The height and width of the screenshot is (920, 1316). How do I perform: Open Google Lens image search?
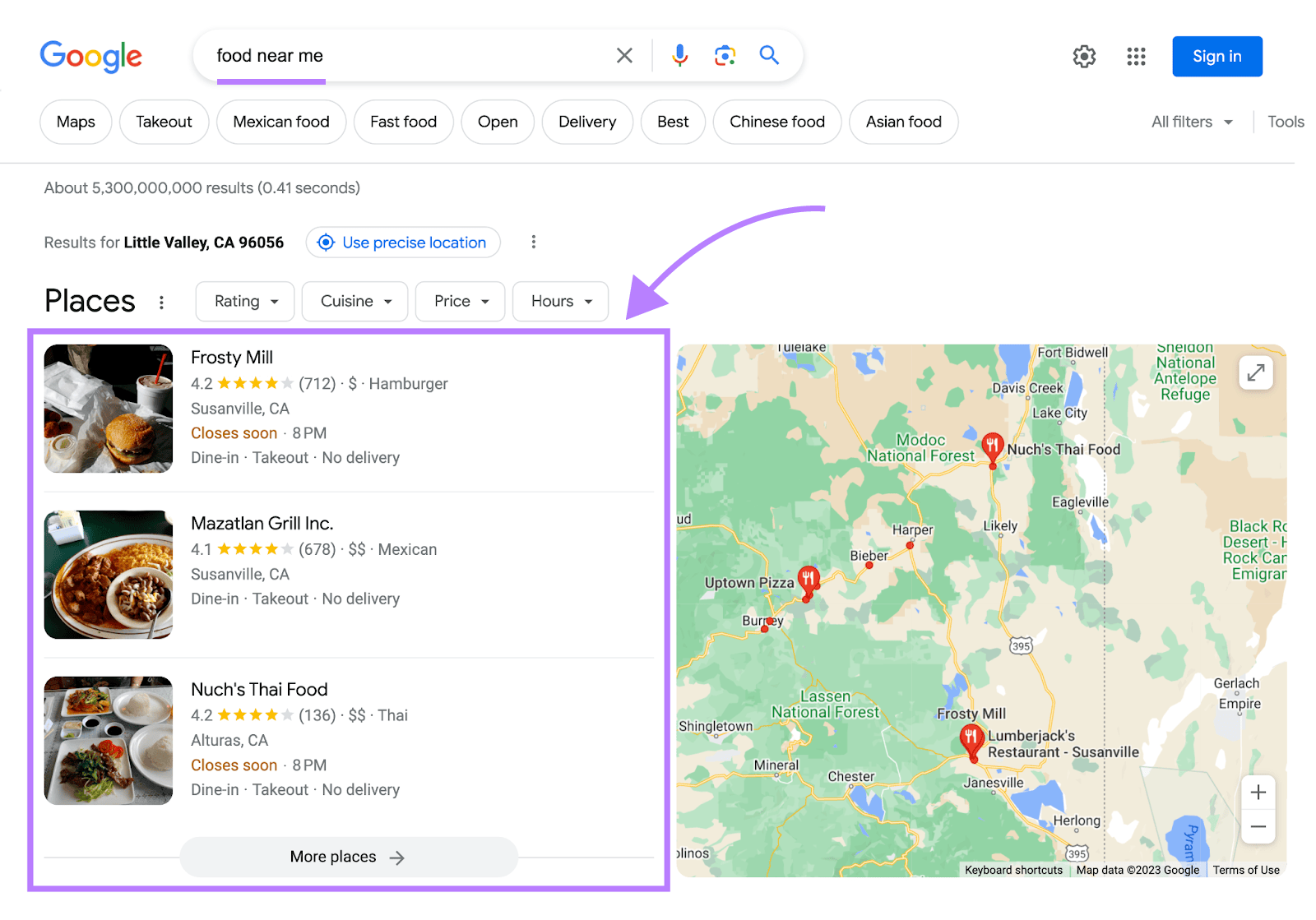[725, 56]
